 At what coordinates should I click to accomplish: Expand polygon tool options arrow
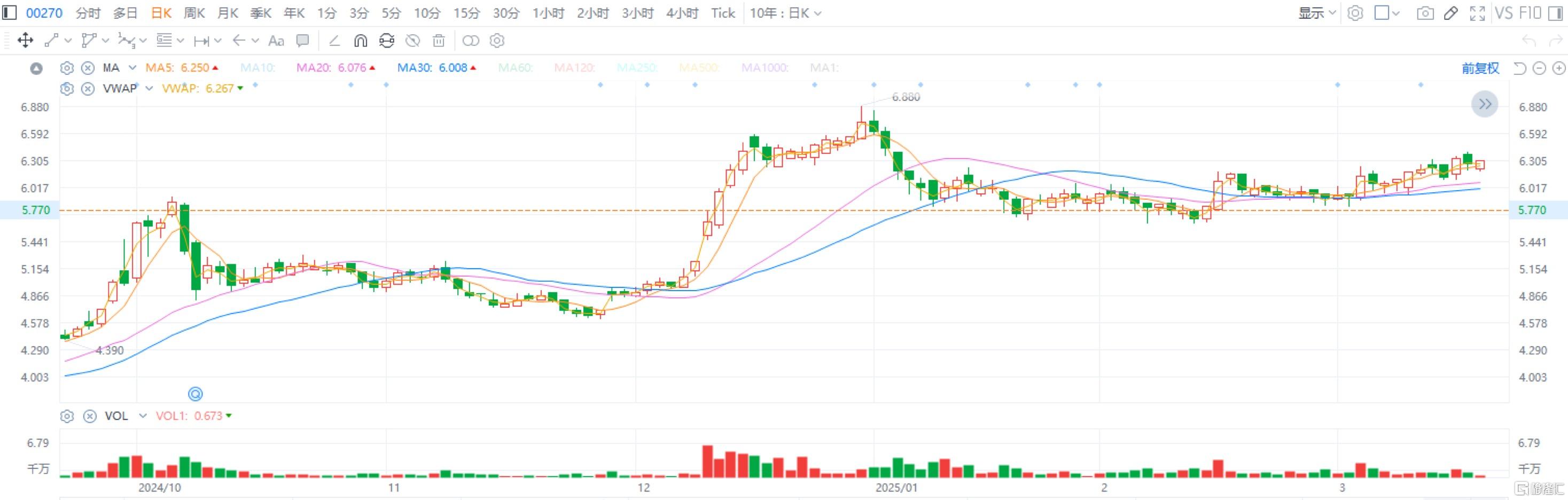click(x=106, y=41)
